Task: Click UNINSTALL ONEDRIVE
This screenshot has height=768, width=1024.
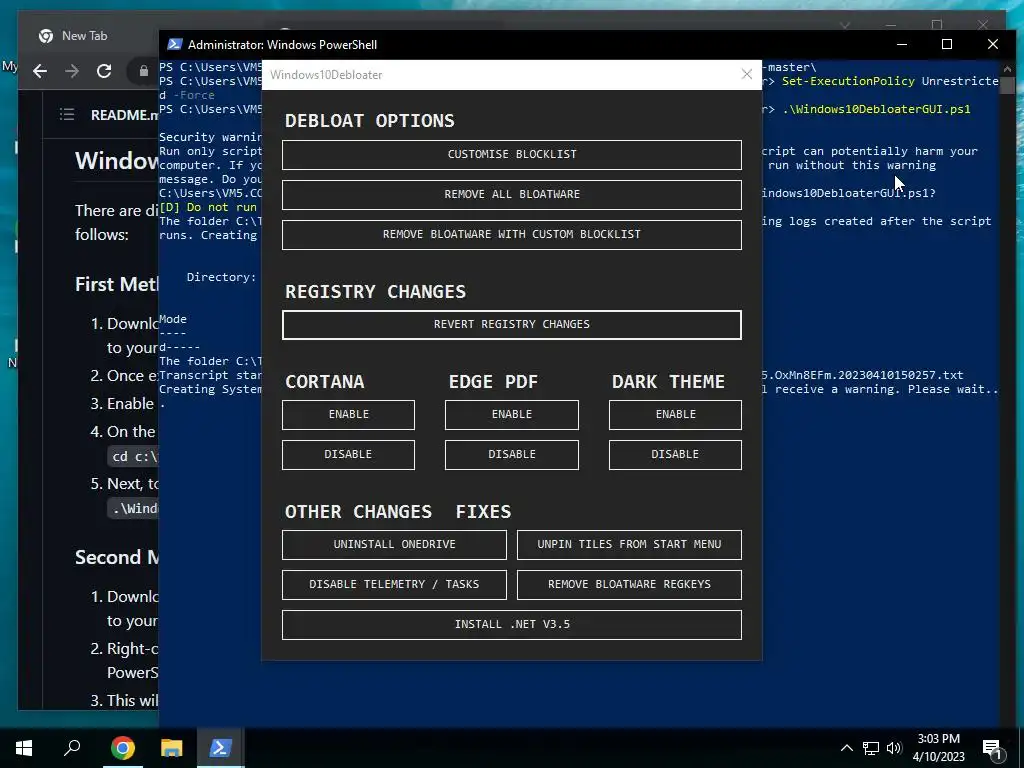Action: (394, 545)
